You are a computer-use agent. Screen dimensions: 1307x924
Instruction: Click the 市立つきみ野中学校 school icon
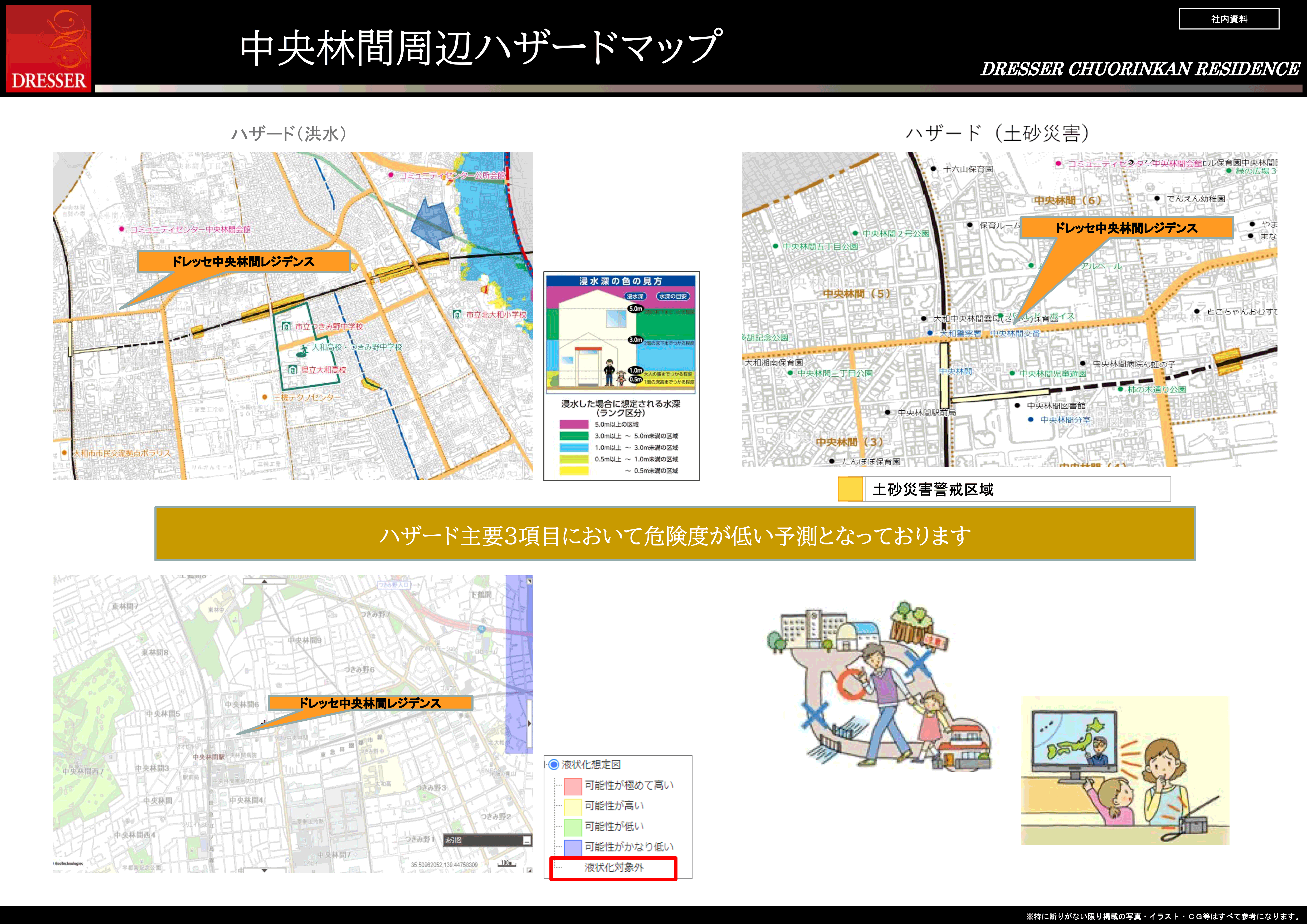tap(286, 326)
